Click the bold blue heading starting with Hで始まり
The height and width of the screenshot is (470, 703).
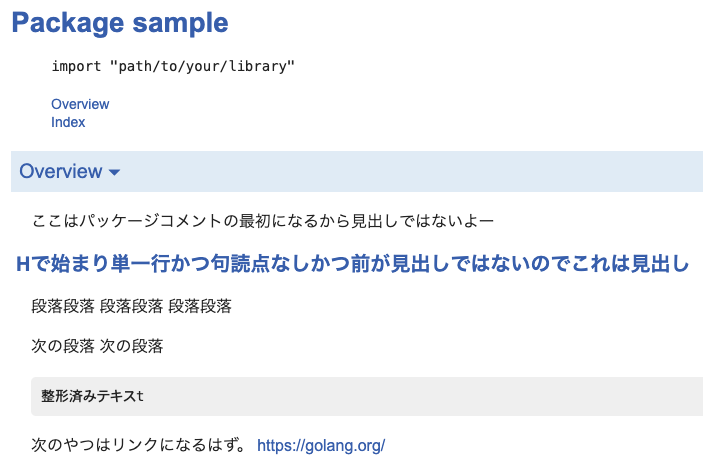tap(352, 264)
